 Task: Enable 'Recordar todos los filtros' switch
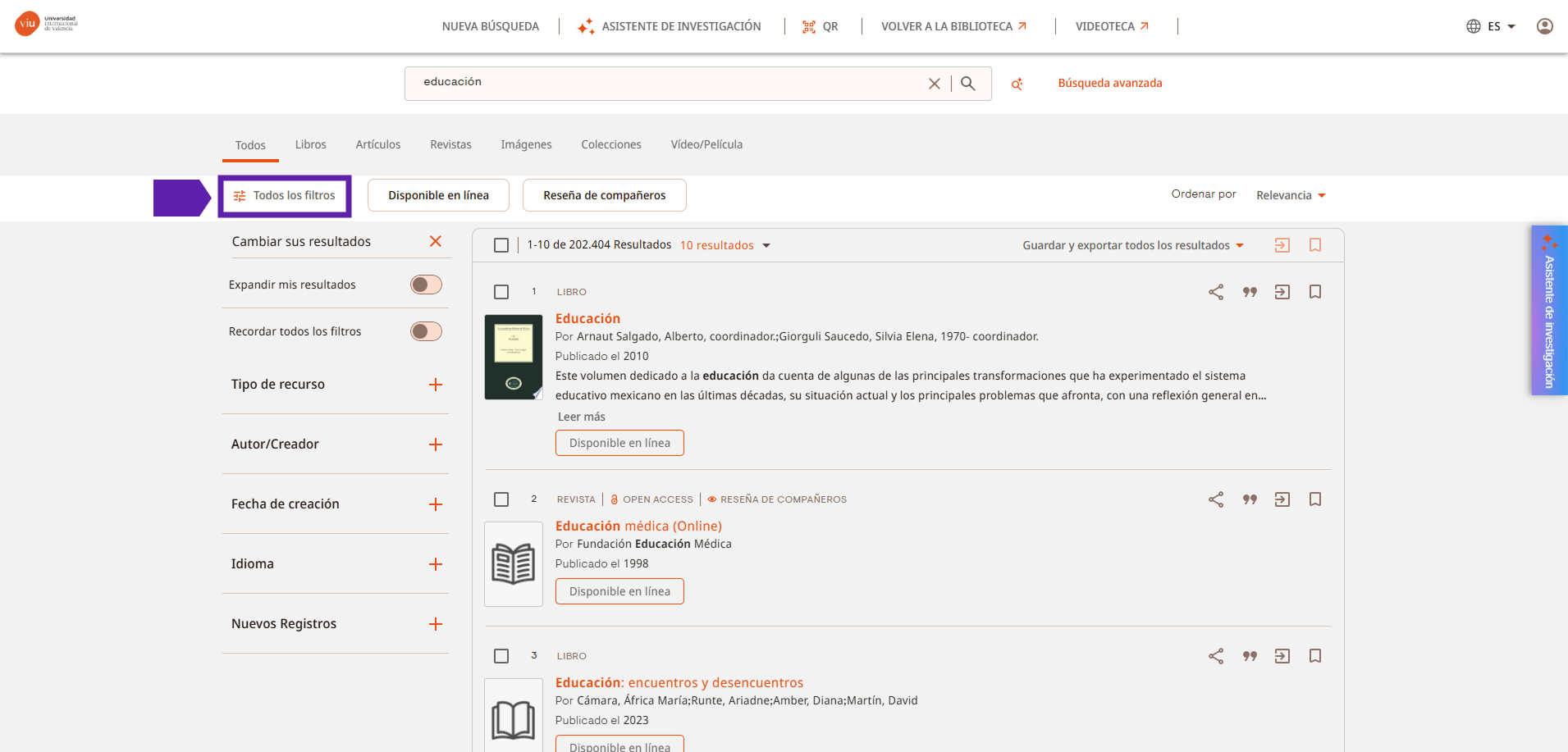click(x=426, y=331)
